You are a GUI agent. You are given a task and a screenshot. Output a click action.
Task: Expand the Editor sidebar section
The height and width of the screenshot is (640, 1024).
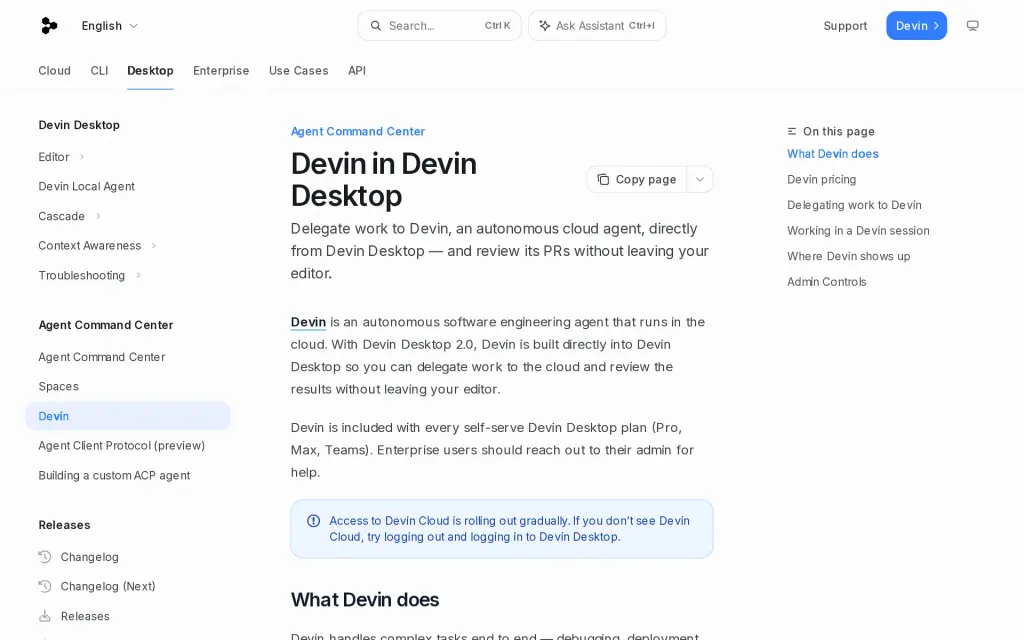click(x=82, y=157)
